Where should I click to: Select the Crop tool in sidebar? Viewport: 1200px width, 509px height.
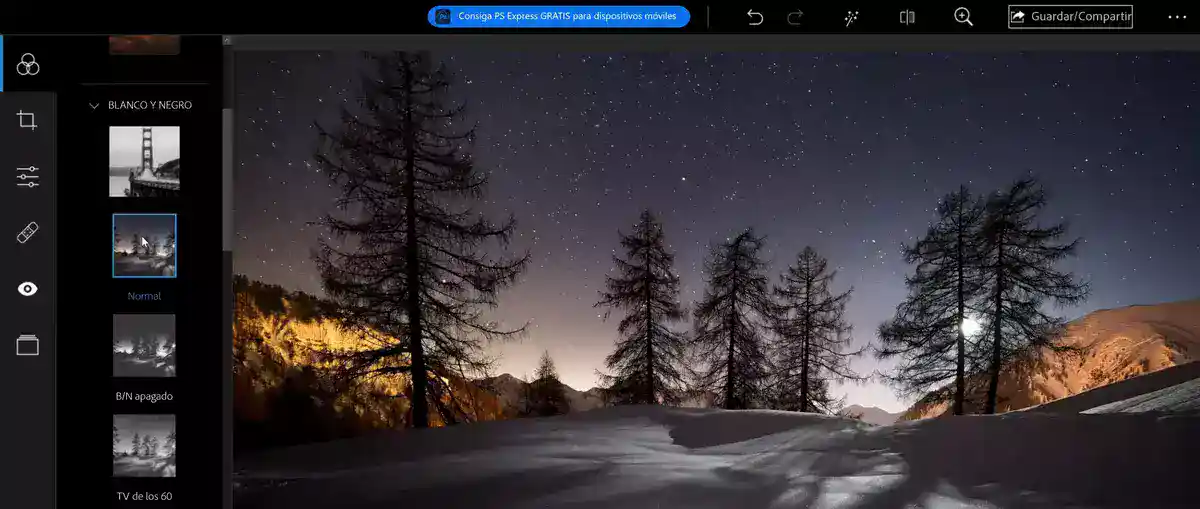point(28,121)
